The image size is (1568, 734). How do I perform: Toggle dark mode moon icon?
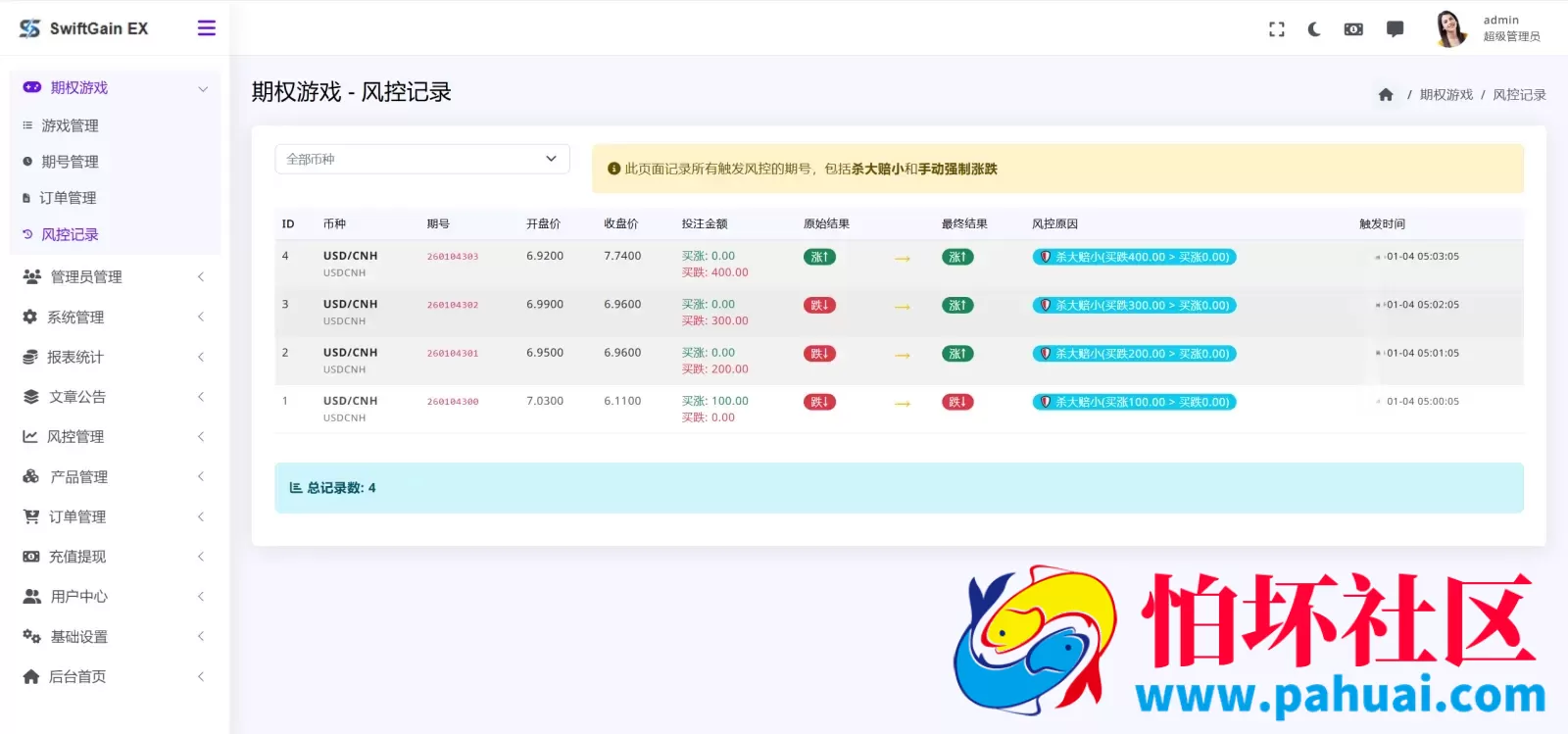tap(1314, 29)
